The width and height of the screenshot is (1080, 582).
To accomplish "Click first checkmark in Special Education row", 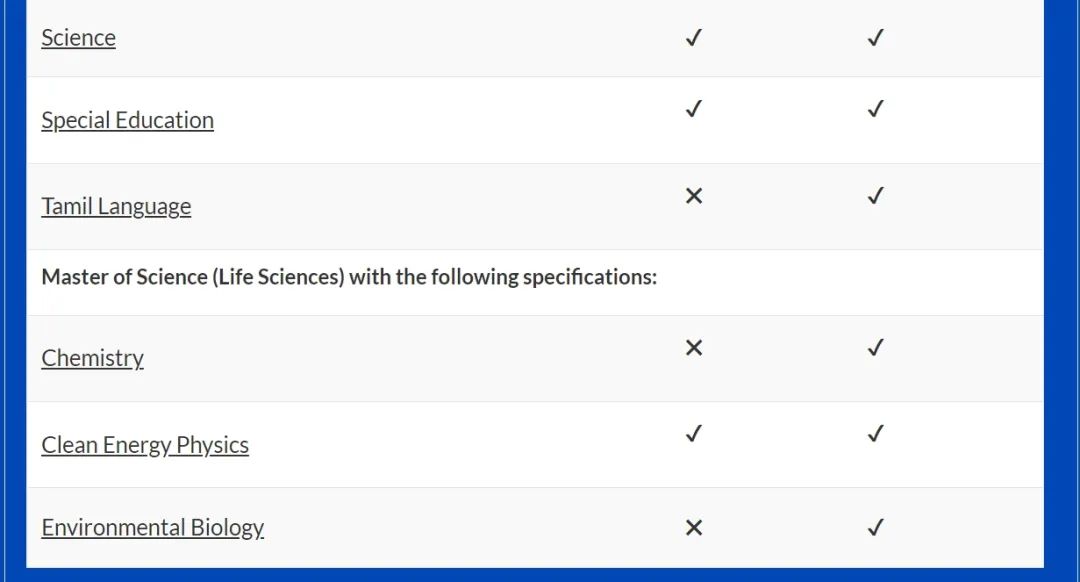I will click(694, 109).
